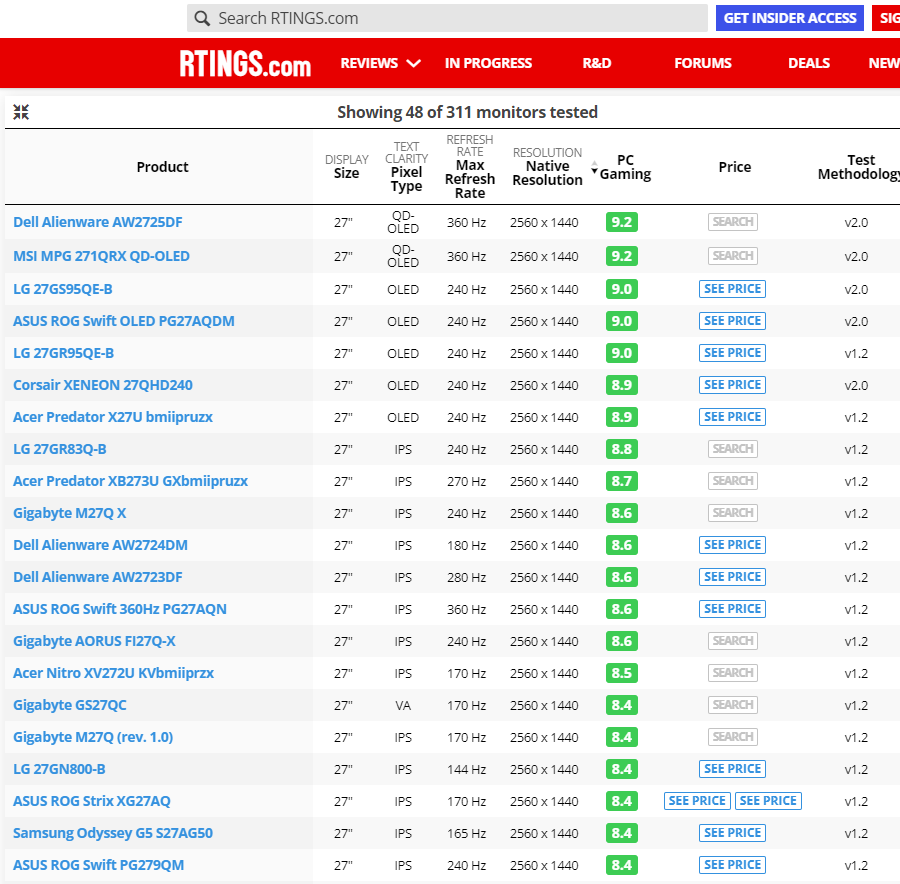Click SEE PRICE for Samsung Odyssey G5

pos(732,833)
